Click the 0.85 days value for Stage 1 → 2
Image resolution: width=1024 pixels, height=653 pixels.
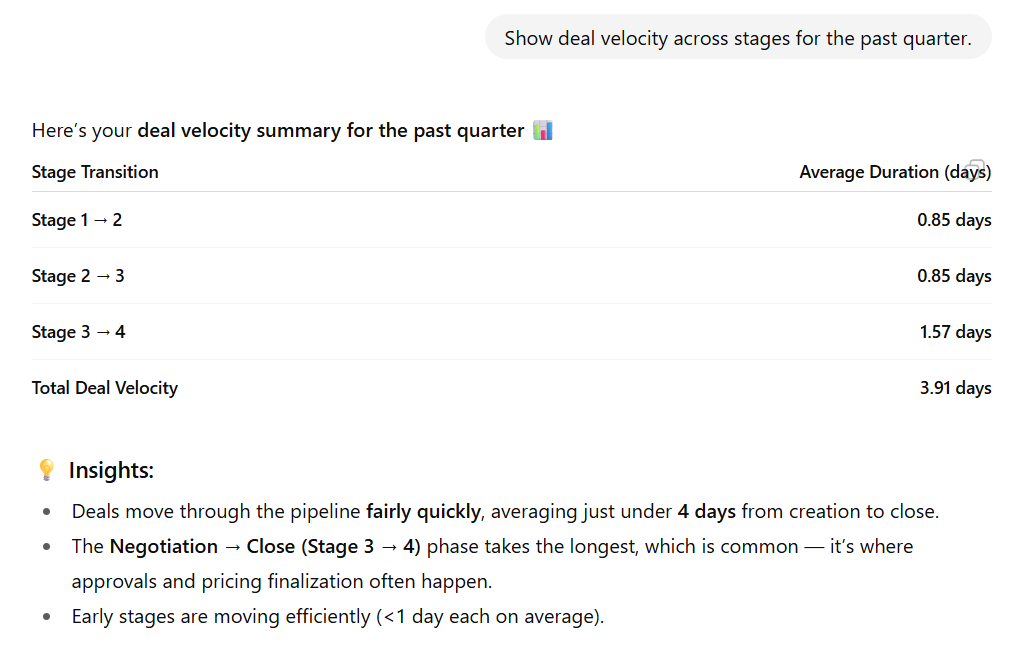[953, 220]
